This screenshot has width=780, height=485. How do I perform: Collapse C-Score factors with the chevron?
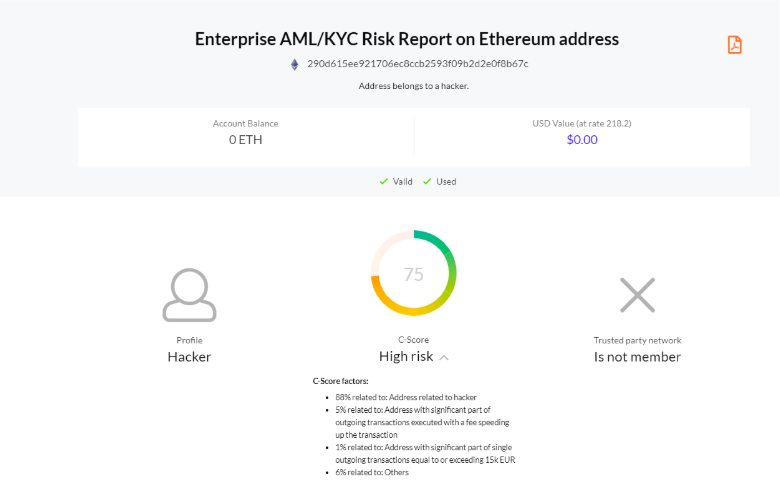[444, 358]
